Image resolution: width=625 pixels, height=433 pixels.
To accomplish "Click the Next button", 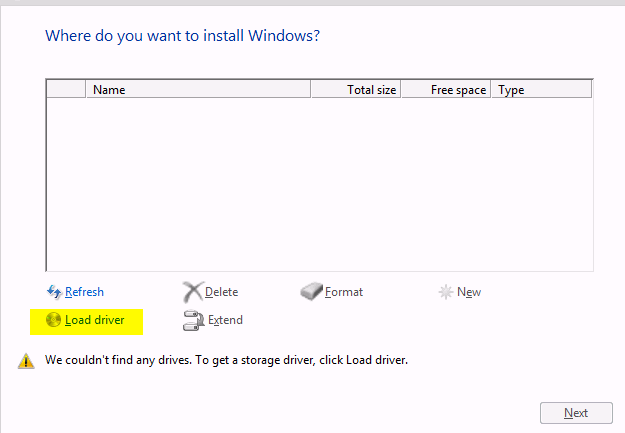I will (576, 413).
